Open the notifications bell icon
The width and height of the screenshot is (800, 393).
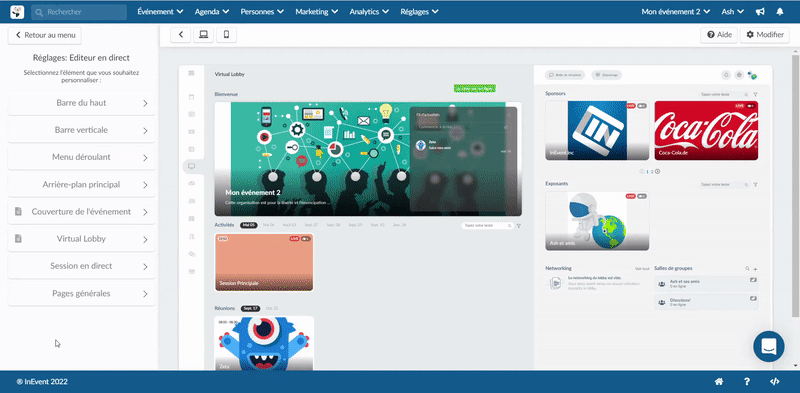(780, 11)
